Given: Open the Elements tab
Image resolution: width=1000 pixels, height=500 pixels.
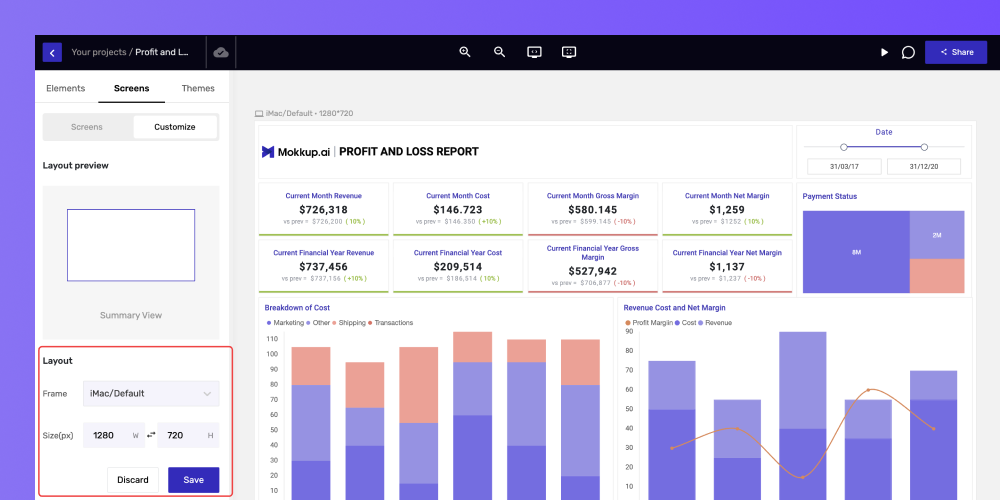Looking at the screenshot, I should pos(66,88).
